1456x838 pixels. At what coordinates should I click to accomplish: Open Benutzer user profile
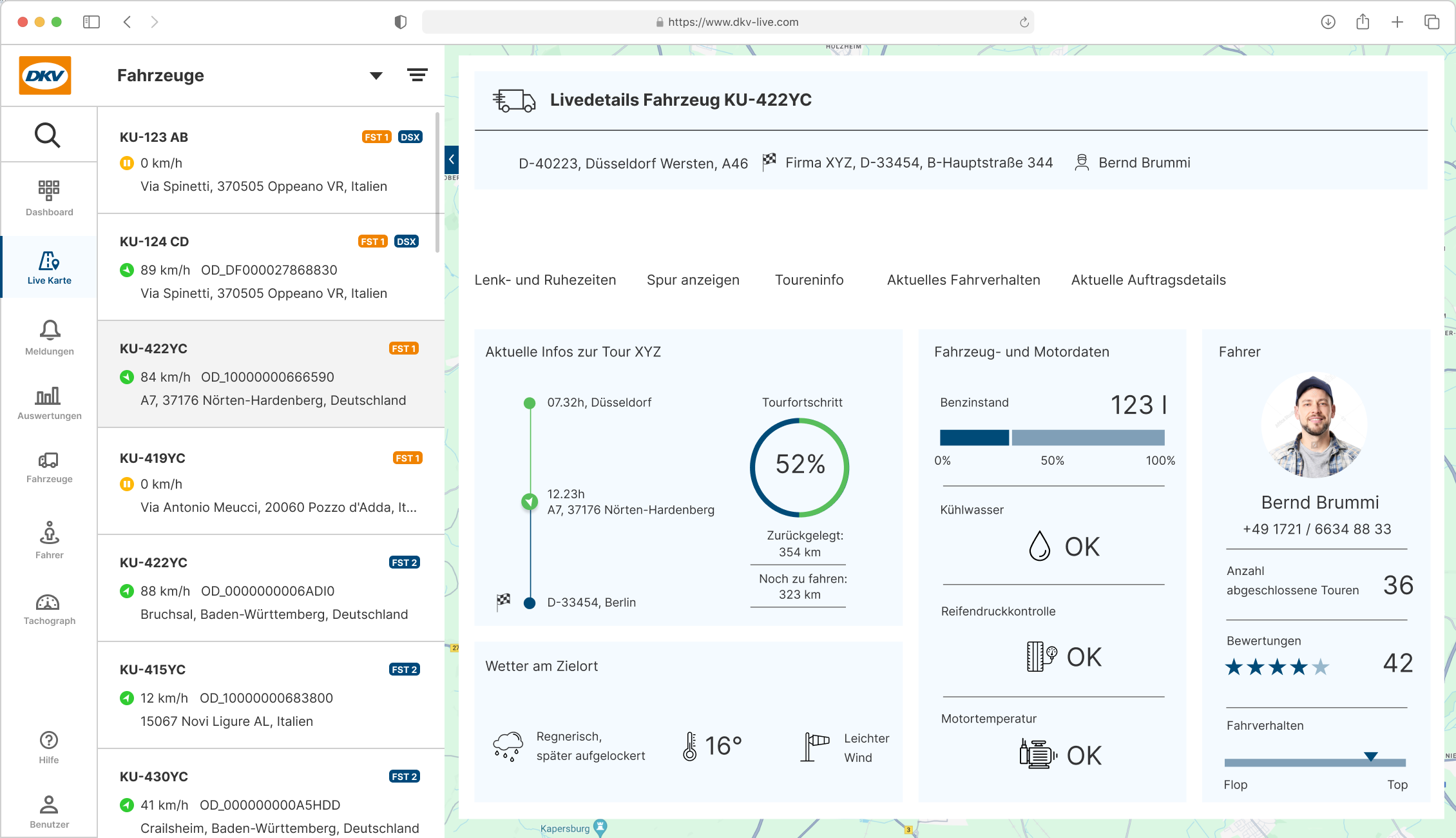click(49, 812)
